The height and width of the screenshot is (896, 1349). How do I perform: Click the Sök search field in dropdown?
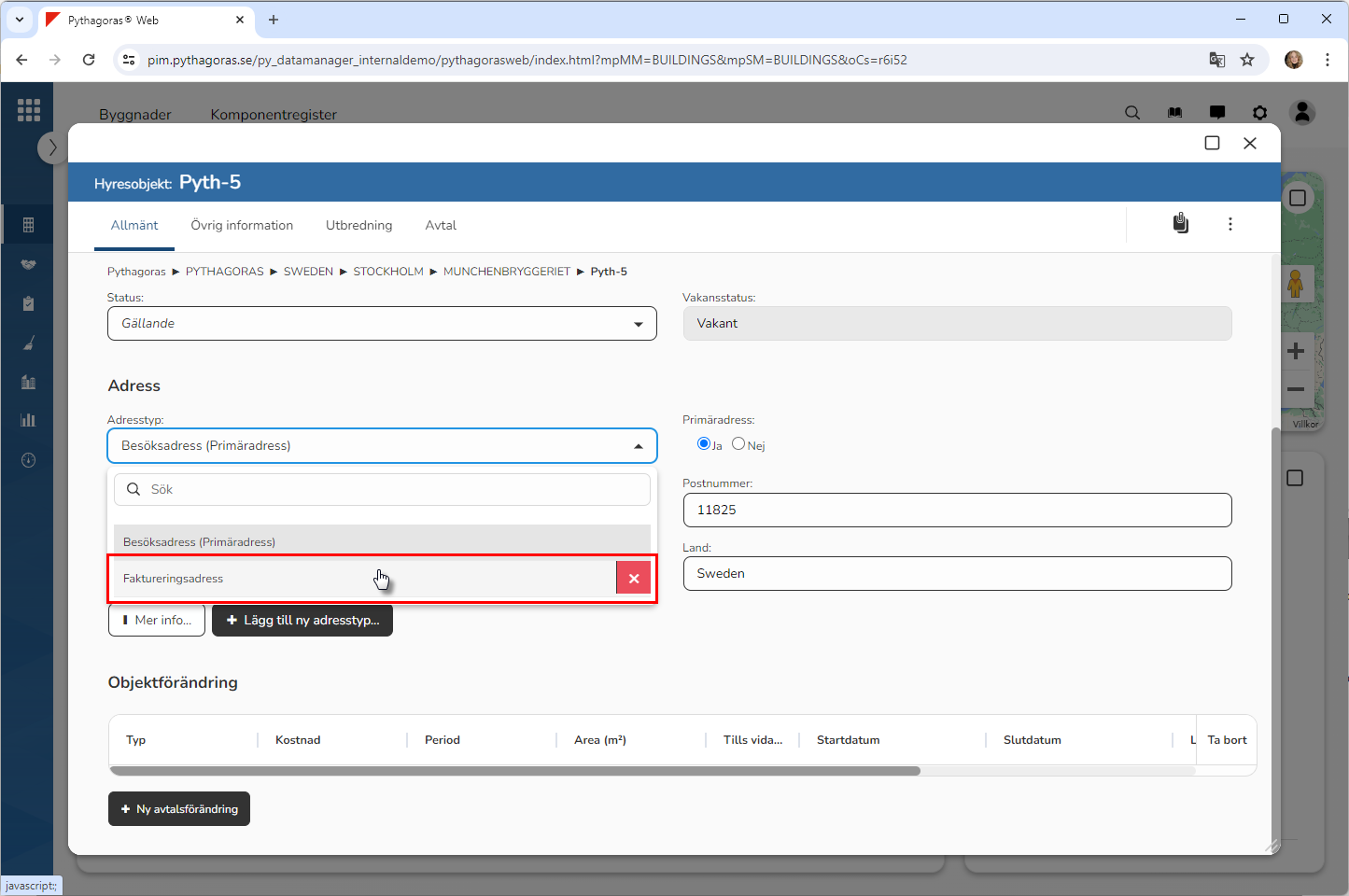pyautogui.click(x=392, y=490)
